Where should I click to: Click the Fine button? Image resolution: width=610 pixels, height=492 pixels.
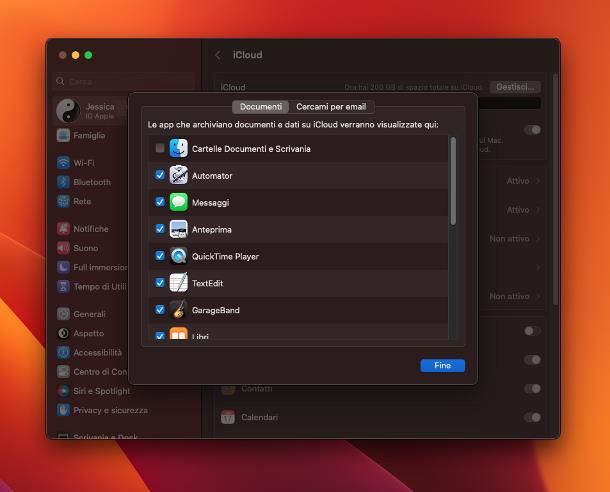click(x=442, y=366)
